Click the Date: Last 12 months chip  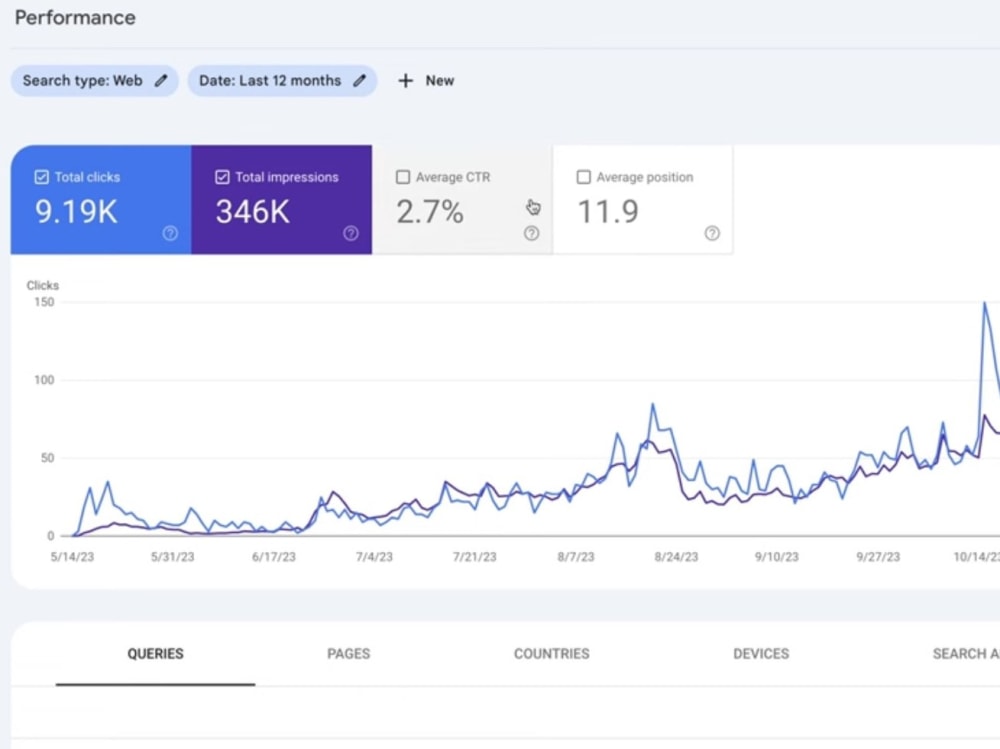click(x=282, y=80)
